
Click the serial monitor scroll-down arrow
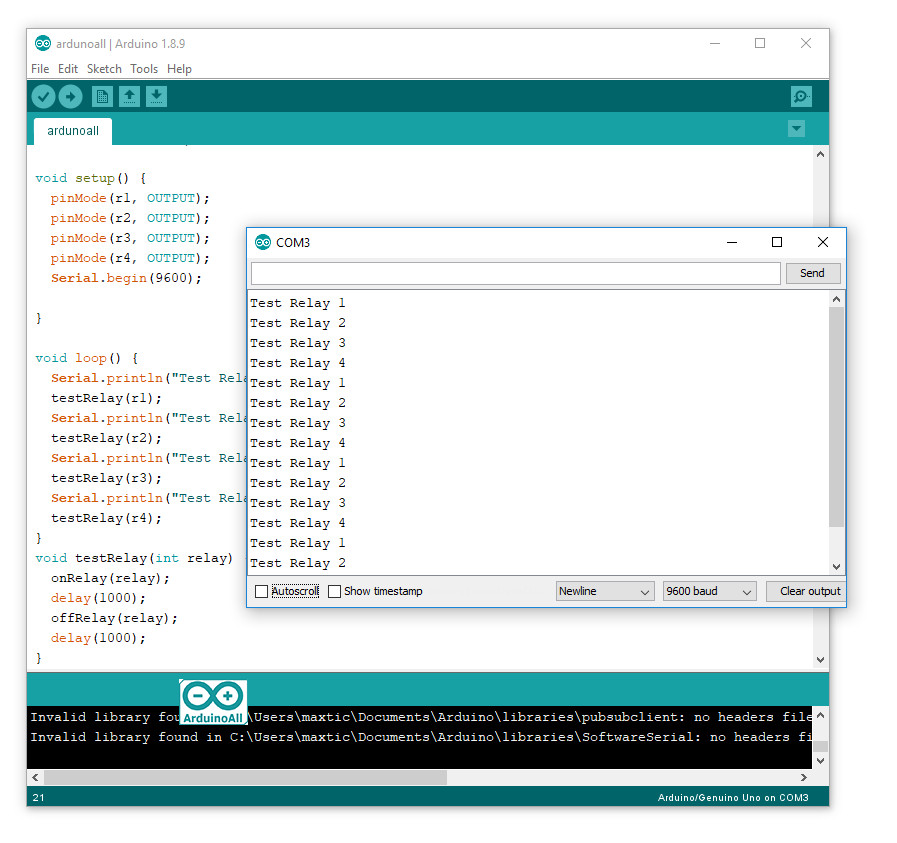pyautogui.click(x=836, y=567)
